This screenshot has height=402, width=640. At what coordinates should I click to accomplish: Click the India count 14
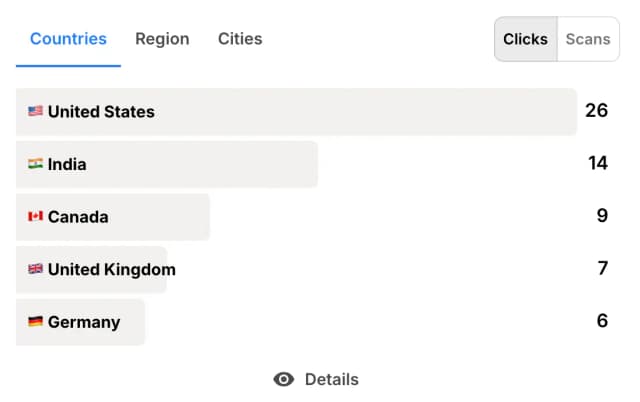click(598, 163)
